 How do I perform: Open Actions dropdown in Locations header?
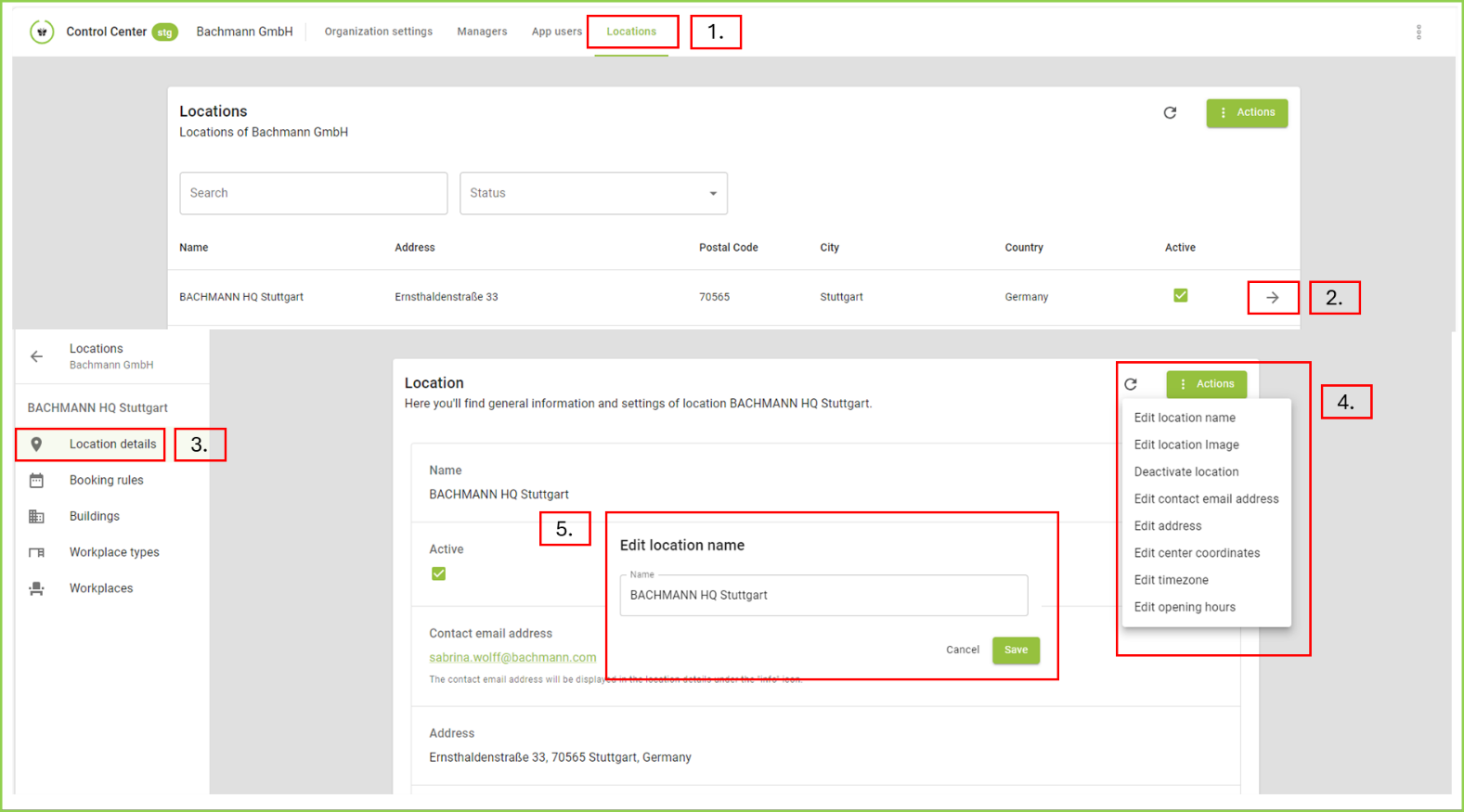click(x=1247, y=112)
